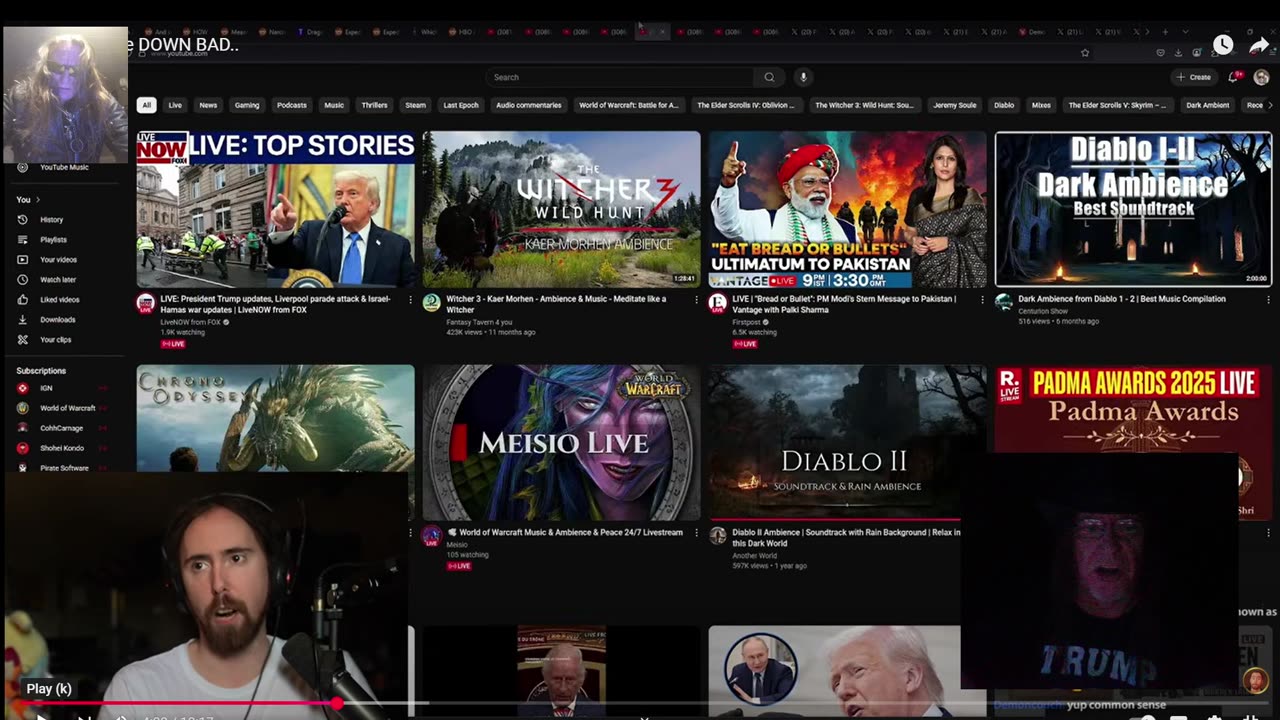Click the Centurion Show channel avatar
1280x720 pixels.
click(x=1004, y=303)
